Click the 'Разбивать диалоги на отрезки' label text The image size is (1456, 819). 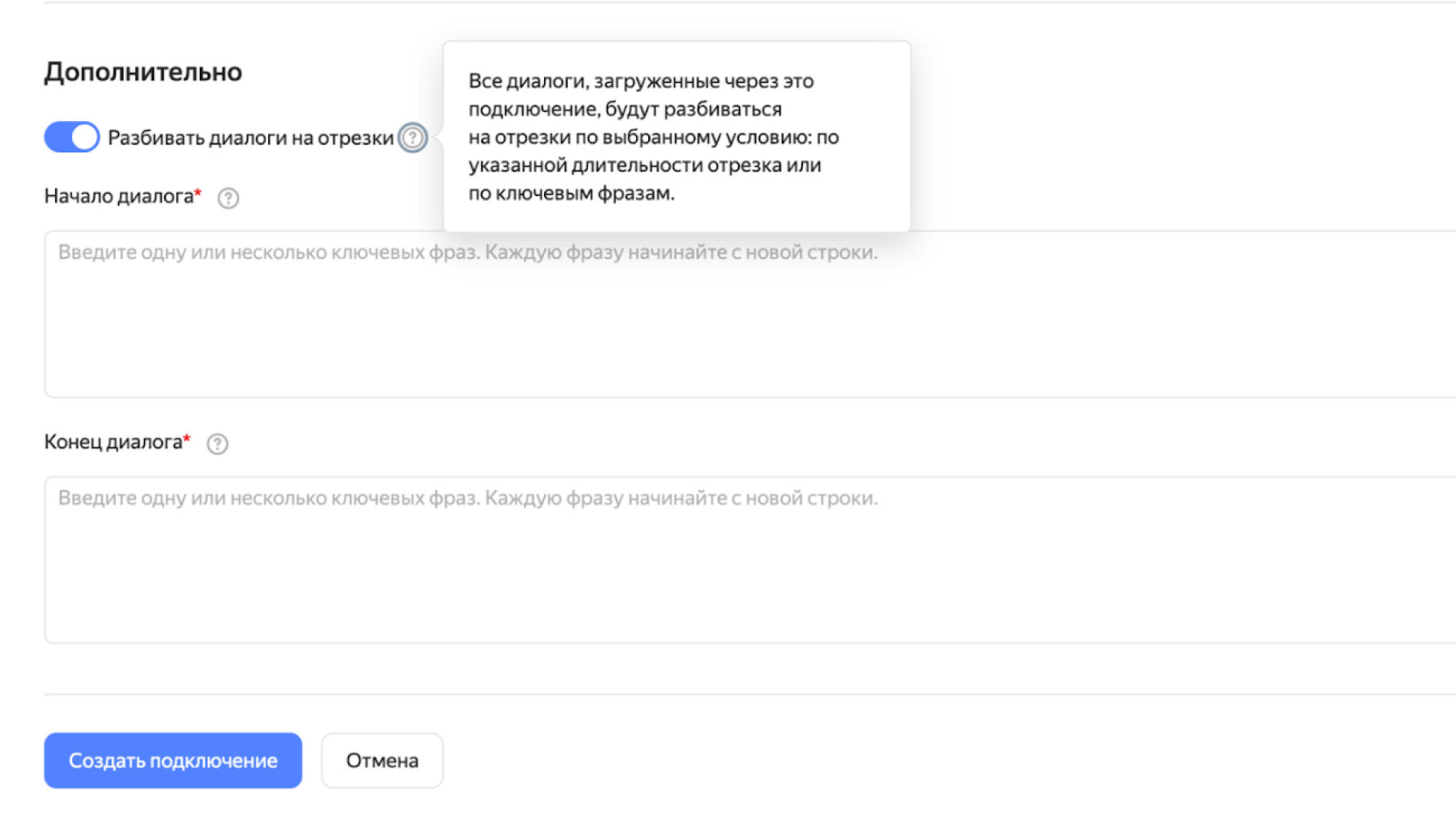click(253, 136)
